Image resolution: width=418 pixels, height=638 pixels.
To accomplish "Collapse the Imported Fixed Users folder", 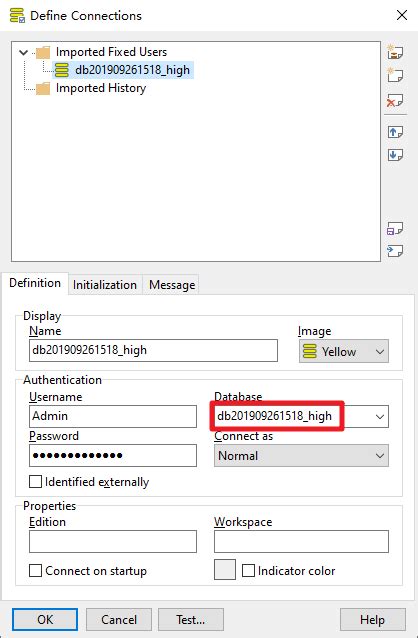I will (24, 52).
